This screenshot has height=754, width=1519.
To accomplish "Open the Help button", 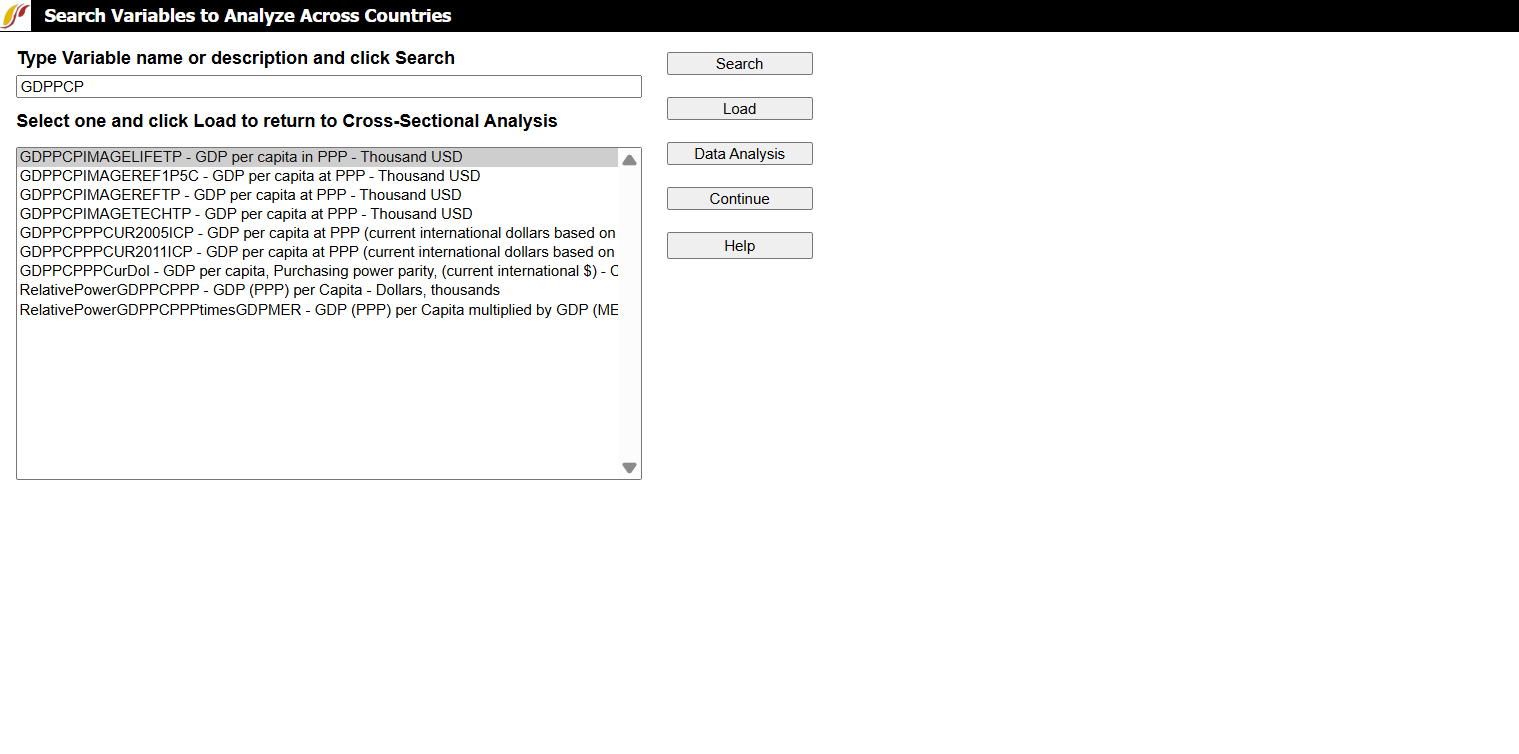I will coord(739,246).
